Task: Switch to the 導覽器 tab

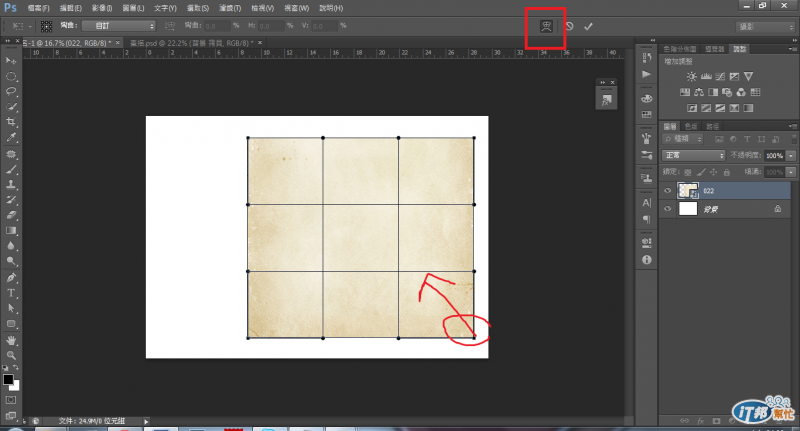Action: (x=714, y=49)
